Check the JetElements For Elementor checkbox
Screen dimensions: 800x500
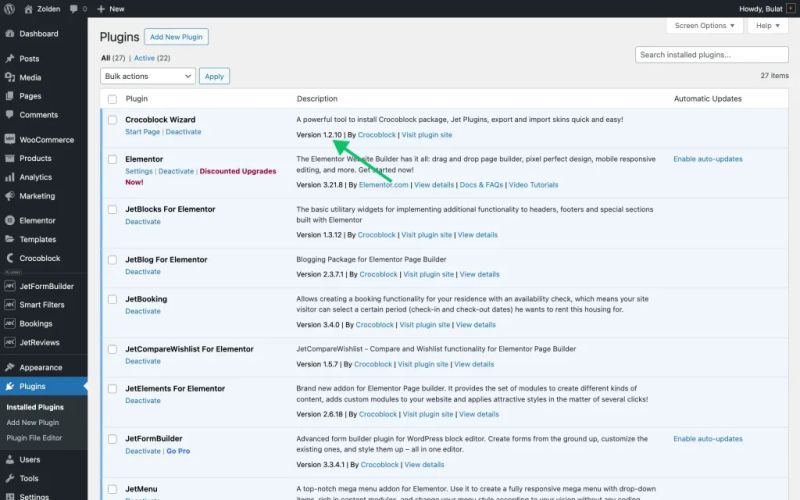click(x=112, y=389)
